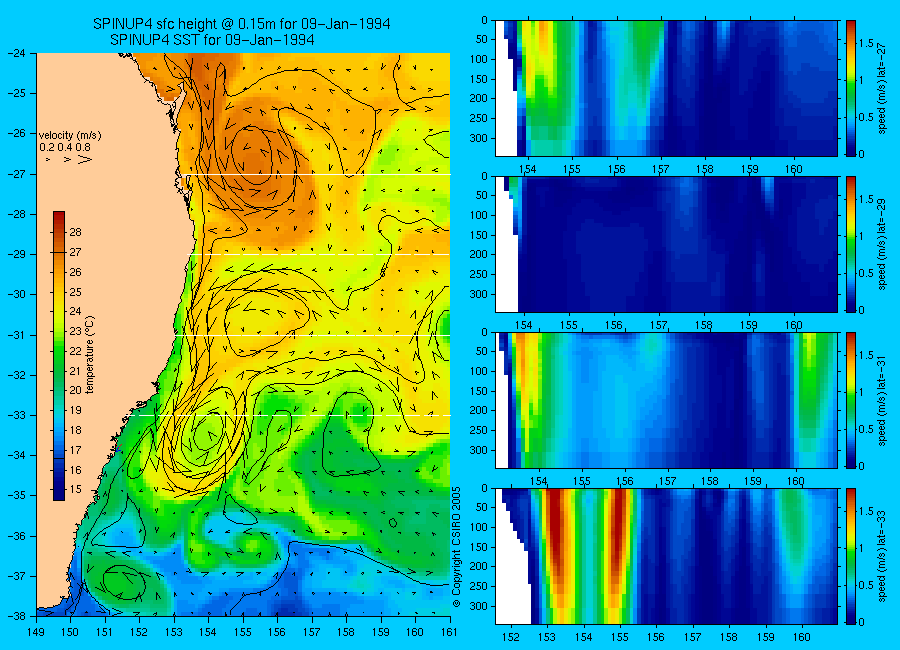Viewport: 900px width, 650px height.
Task: Select the "speed (m/s) lat=-27" label
Action: [x=883, y=88]
